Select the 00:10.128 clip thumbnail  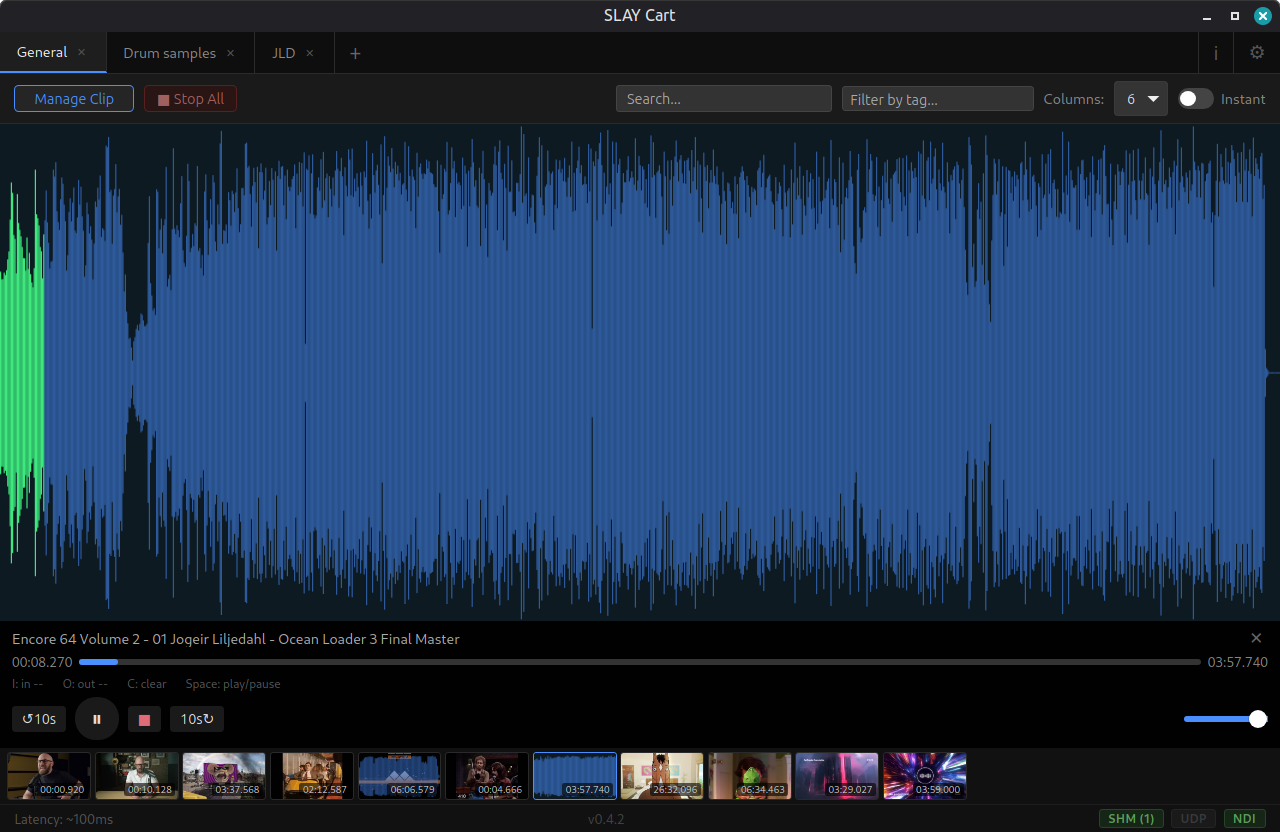click(x=137, y=776)
